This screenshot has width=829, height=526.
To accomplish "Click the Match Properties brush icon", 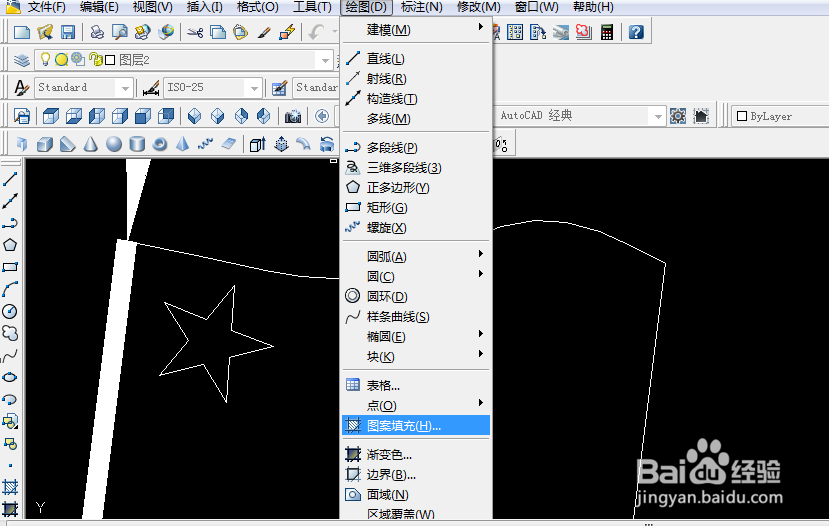I will coord(264,33).
